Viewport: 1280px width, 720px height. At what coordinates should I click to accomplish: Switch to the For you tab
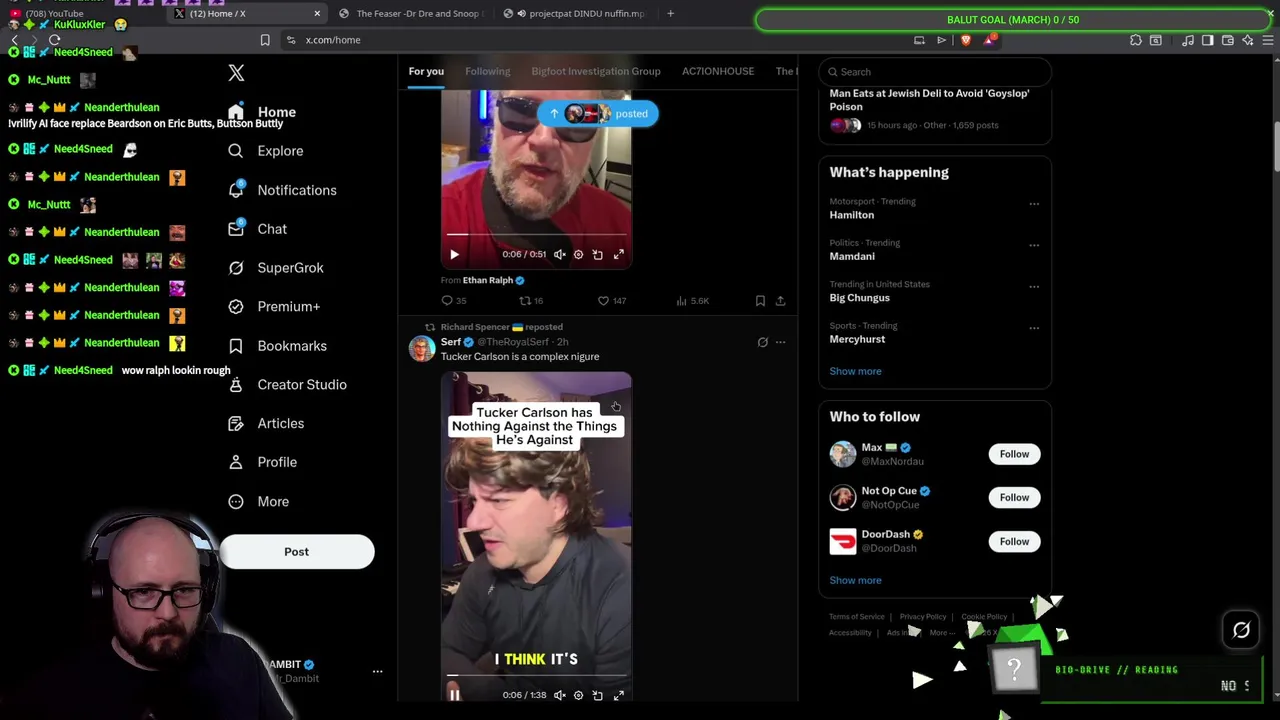[426, 71]
